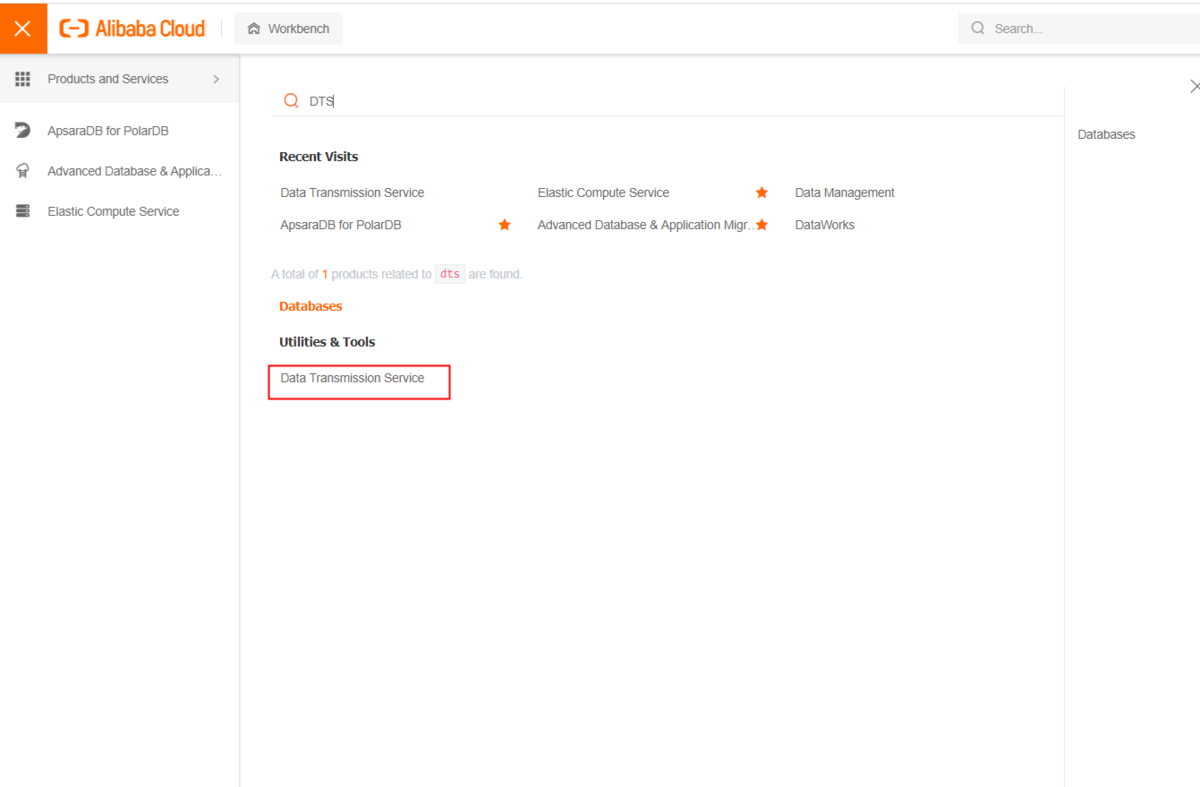Open ApsaraDB for PolarDB under Recent Visits
Viewport: 1200px width, 787px height.
[341, 225]
